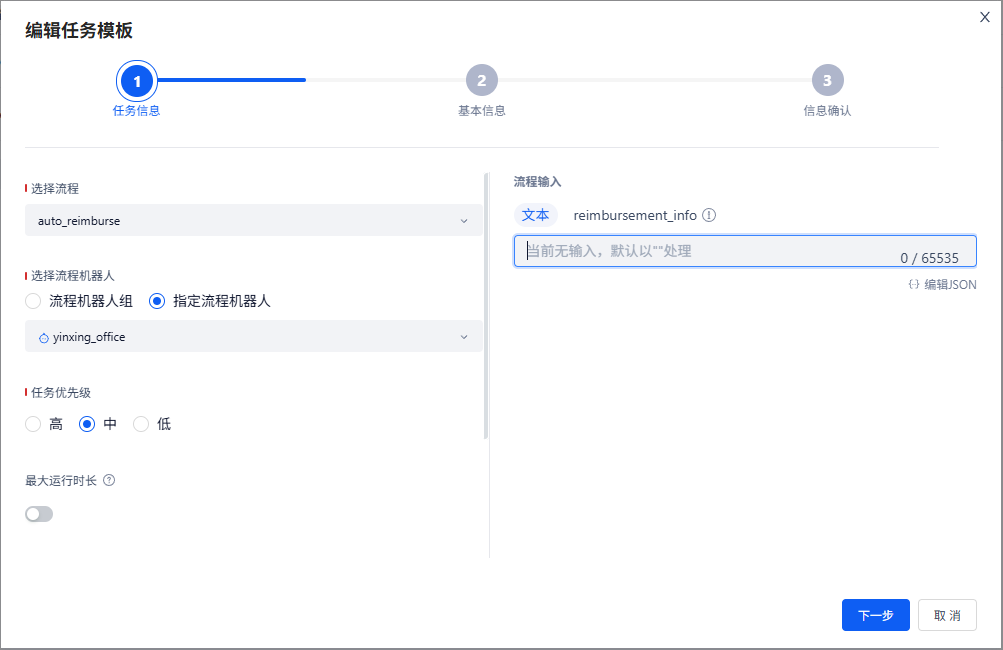Click the help icon next to 最大运行时长

coord(108,480)
